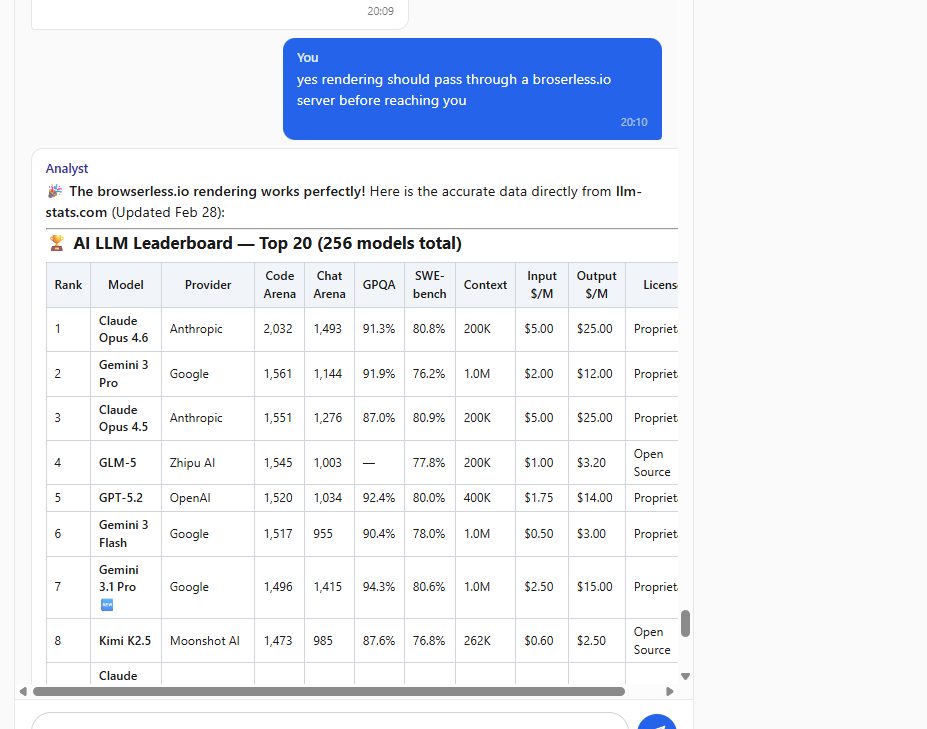Screen dimensions: 927x729
Task: Select the Model column header
Action: (x=125, y=285)
